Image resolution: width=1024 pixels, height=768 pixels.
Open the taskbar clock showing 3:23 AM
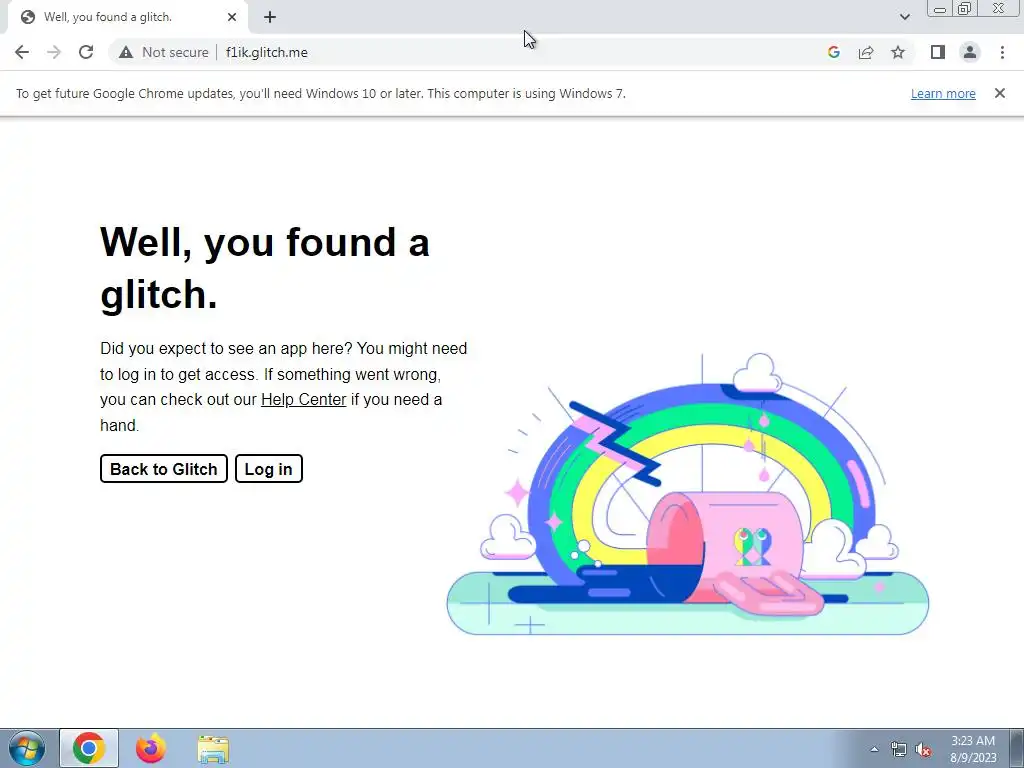[x=973, y=749]
